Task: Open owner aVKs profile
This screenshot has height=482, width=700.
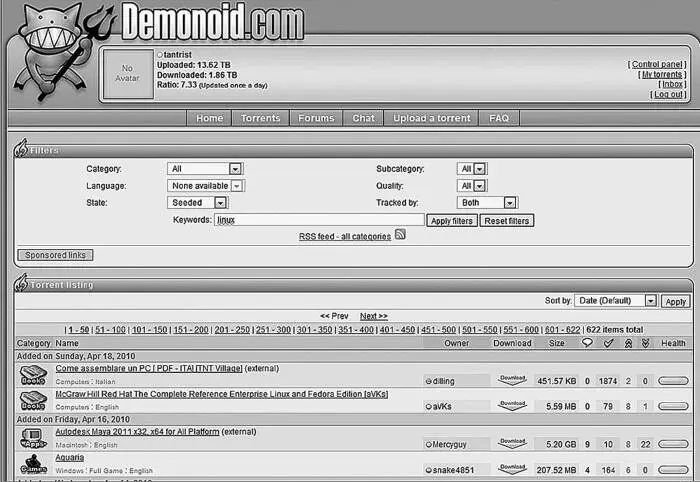Action: (442, 407)
